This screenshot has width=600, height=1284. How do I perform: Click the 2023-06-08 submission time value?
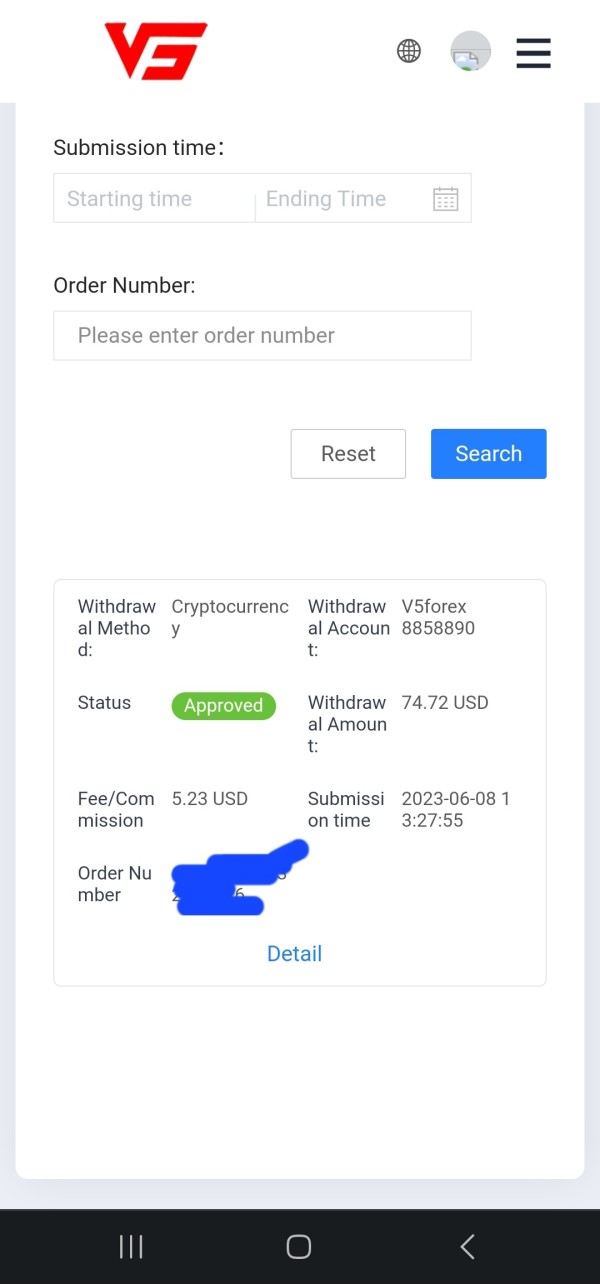[x=455, y=810]
